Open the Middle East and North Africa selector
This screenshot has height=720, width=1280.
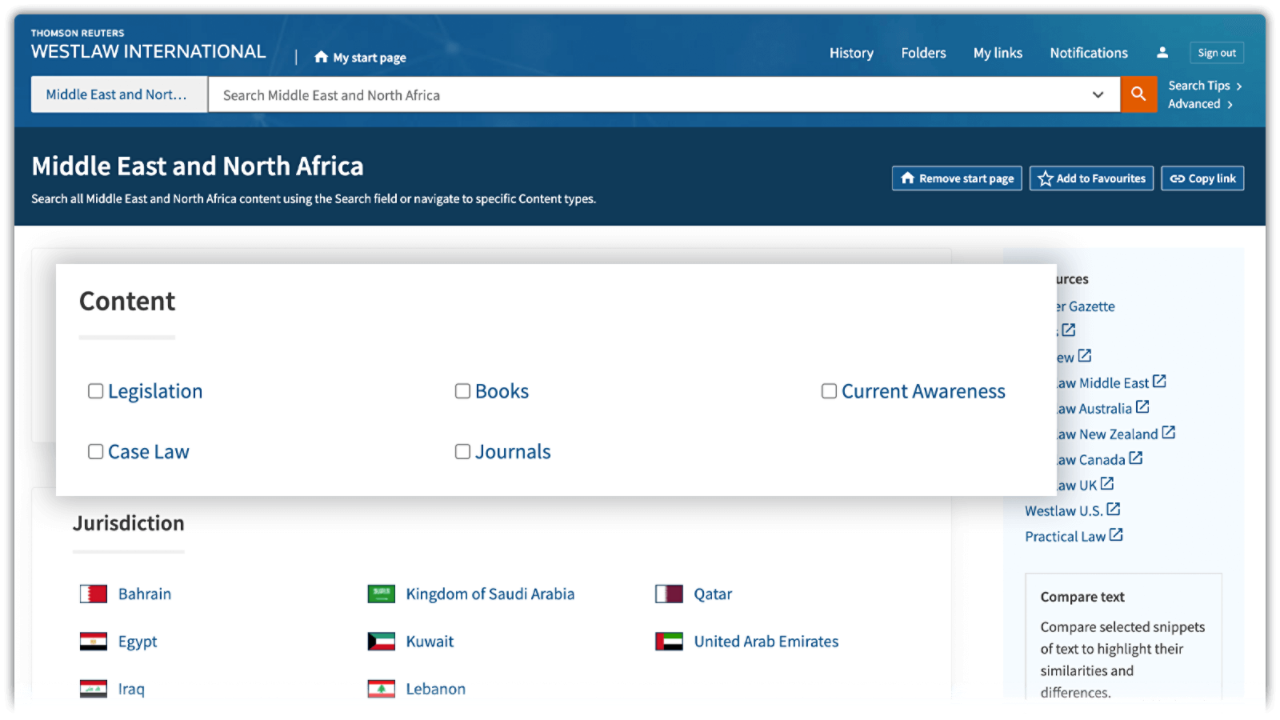[x=118, y=95]
